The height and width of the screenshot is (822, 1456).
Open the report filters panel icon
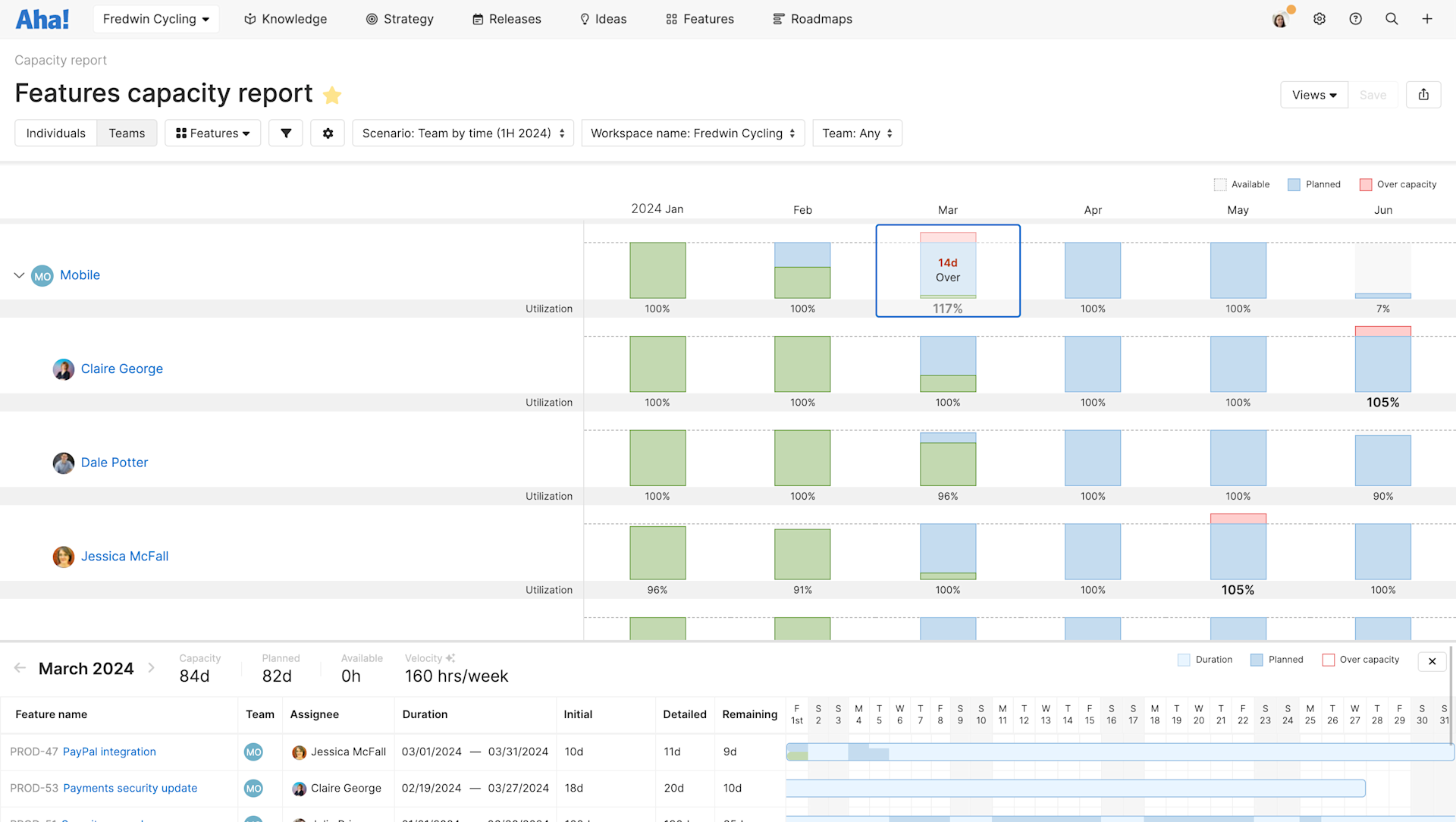[285, 133]
